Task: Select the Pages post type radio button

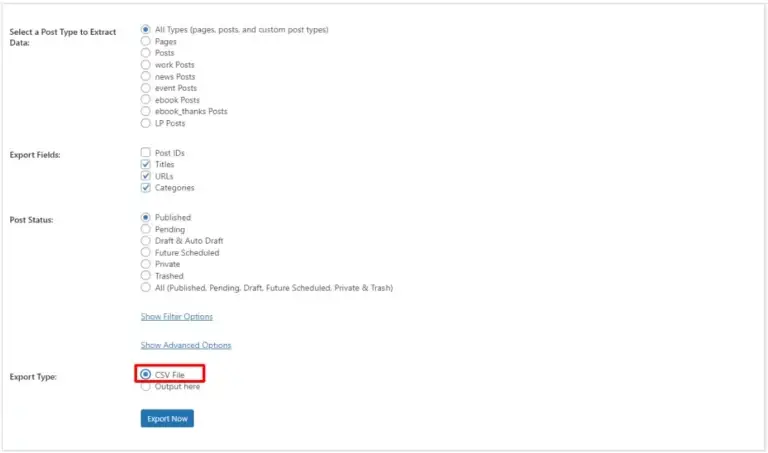Action: [x=146, y=42]
